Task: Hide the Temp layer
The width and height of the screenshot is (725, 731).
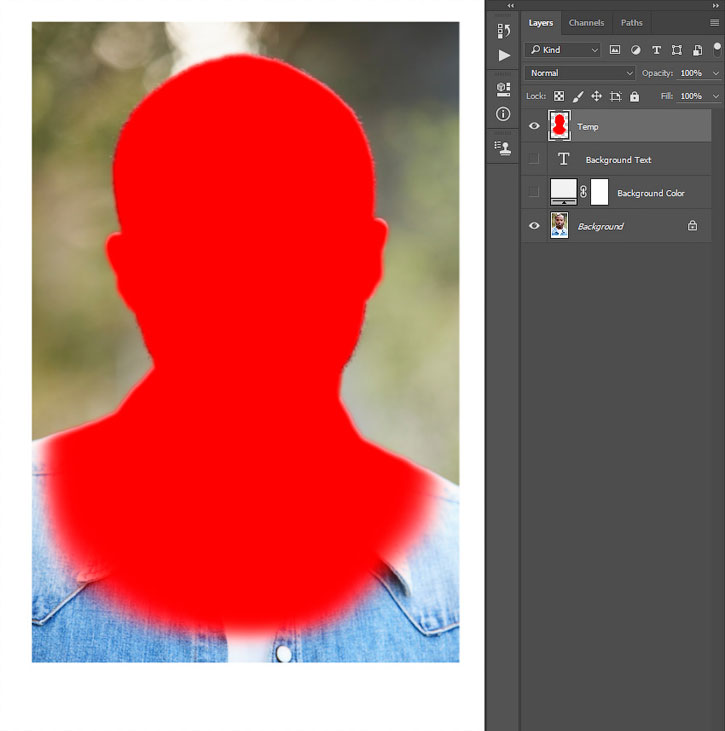Action: point(534,126)
